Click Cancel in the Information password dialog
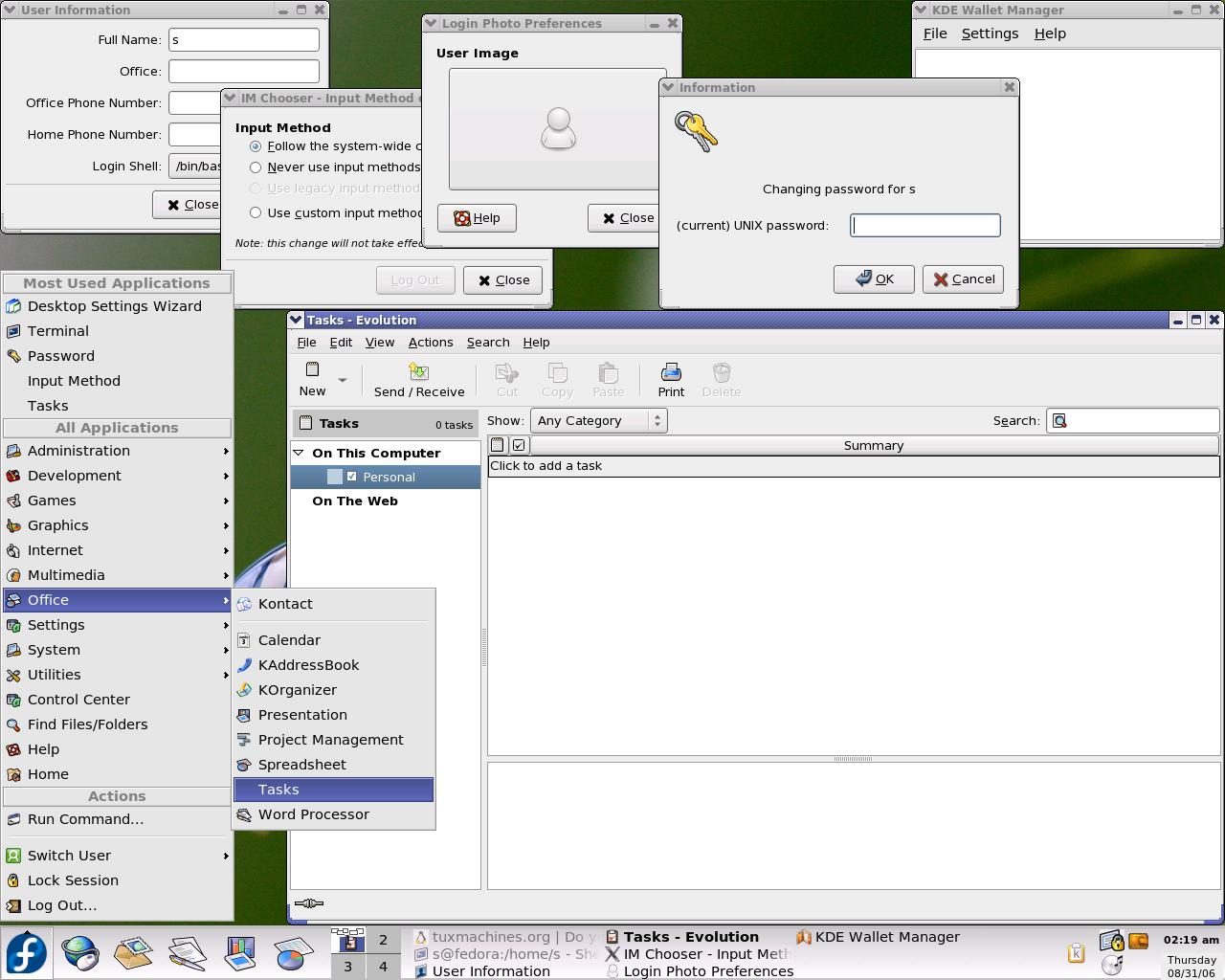 pos(963,279)
